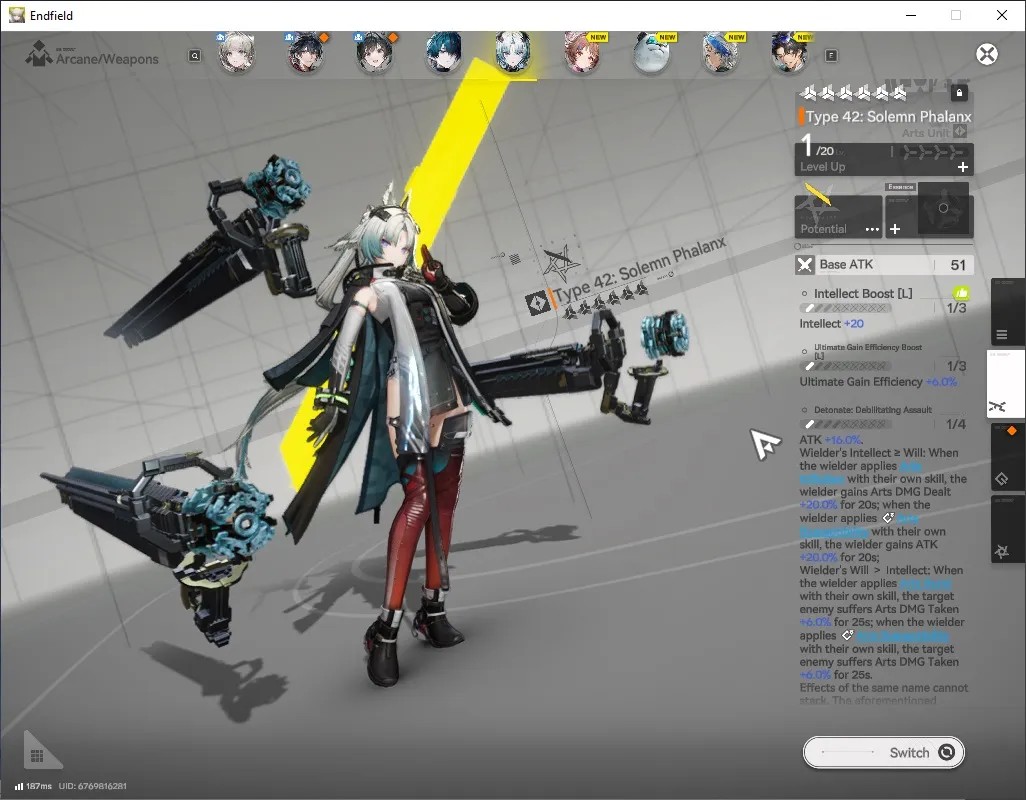
Task: Open the weapon Potential panel
Action: click(838, 217)
